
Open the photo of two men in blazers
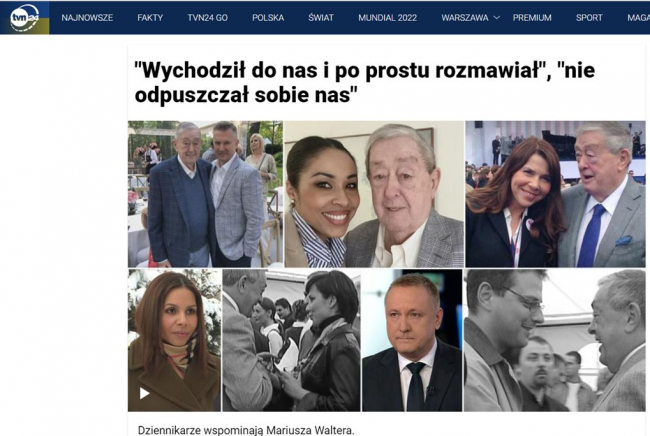coord(205,194)
